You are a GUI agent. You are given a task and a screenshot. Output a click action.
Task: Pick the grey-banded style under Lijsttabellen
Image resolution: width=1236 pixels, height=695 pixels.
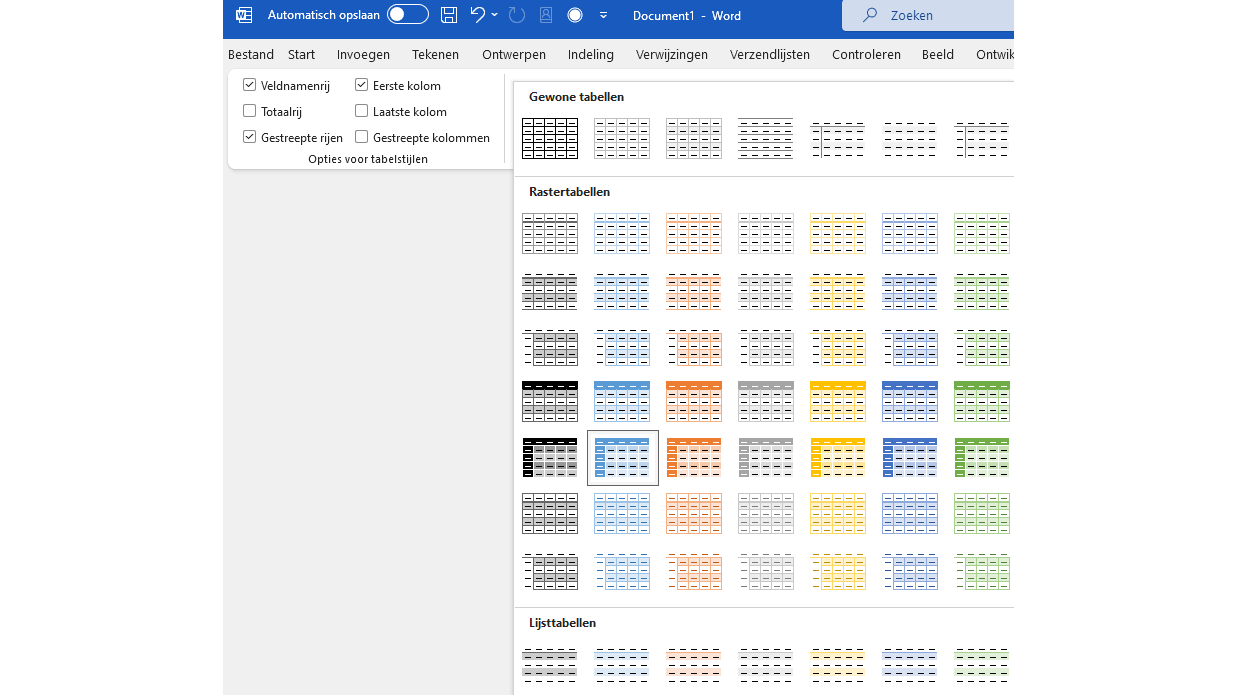click(x=550, y=666)
